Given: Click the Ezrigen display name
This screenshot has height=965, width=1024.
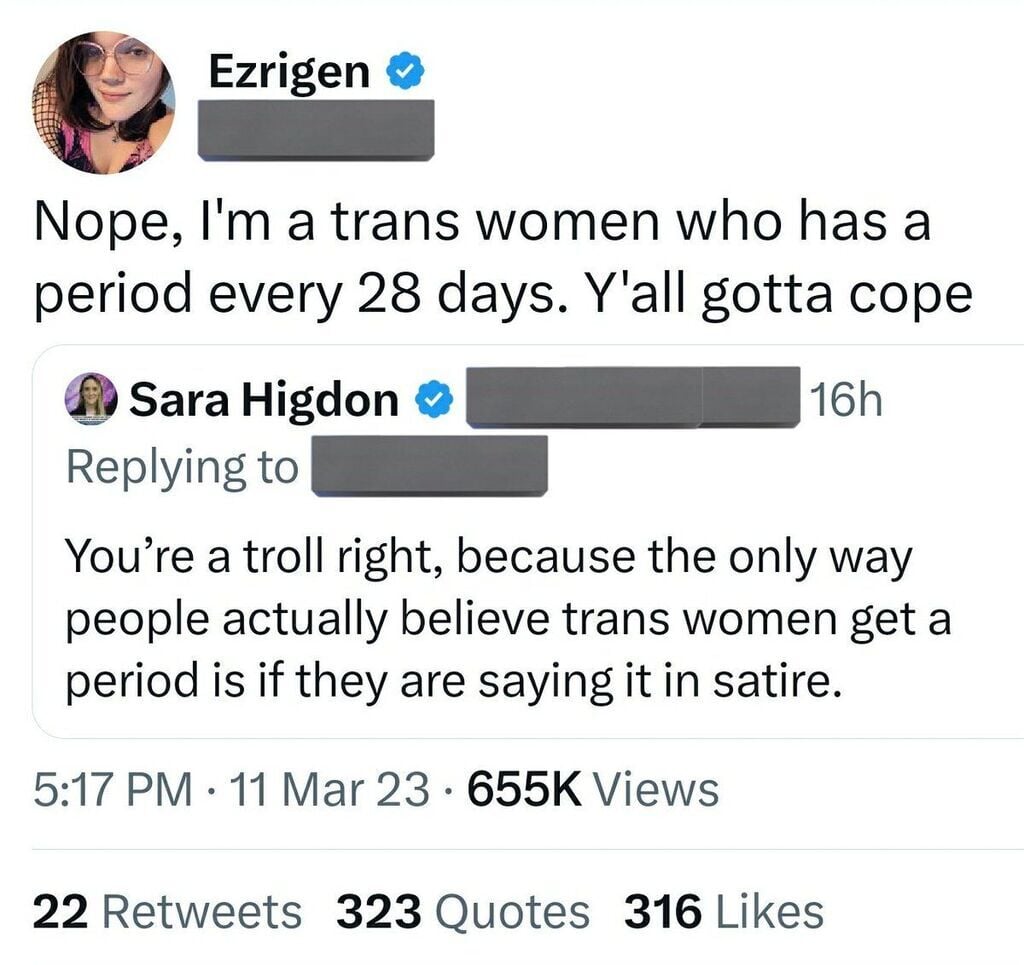Looking at the screenshot, I should [289, 70].
